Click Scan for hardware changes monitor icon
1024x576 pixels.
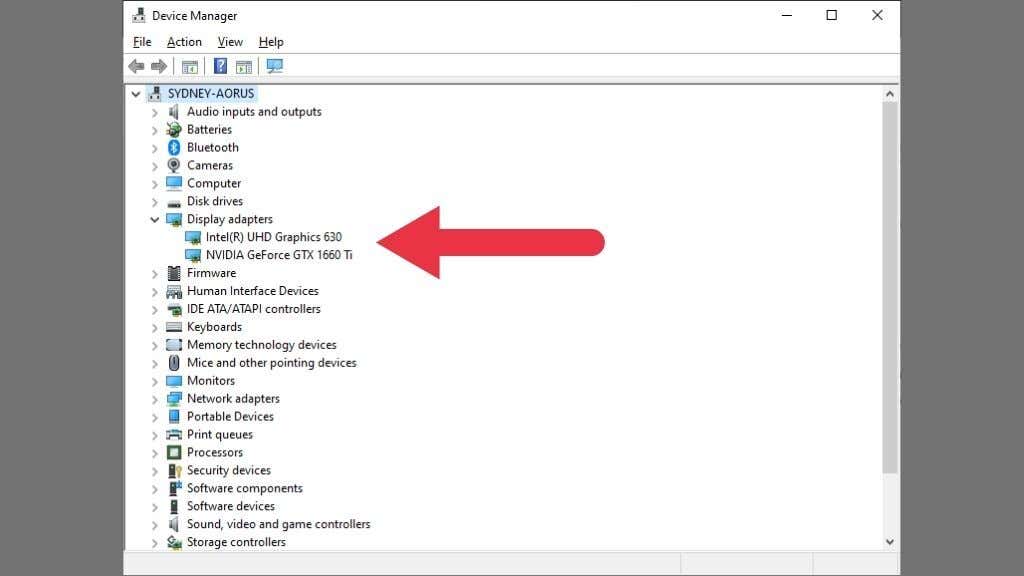pyautogui.click(x=275, y=66)
